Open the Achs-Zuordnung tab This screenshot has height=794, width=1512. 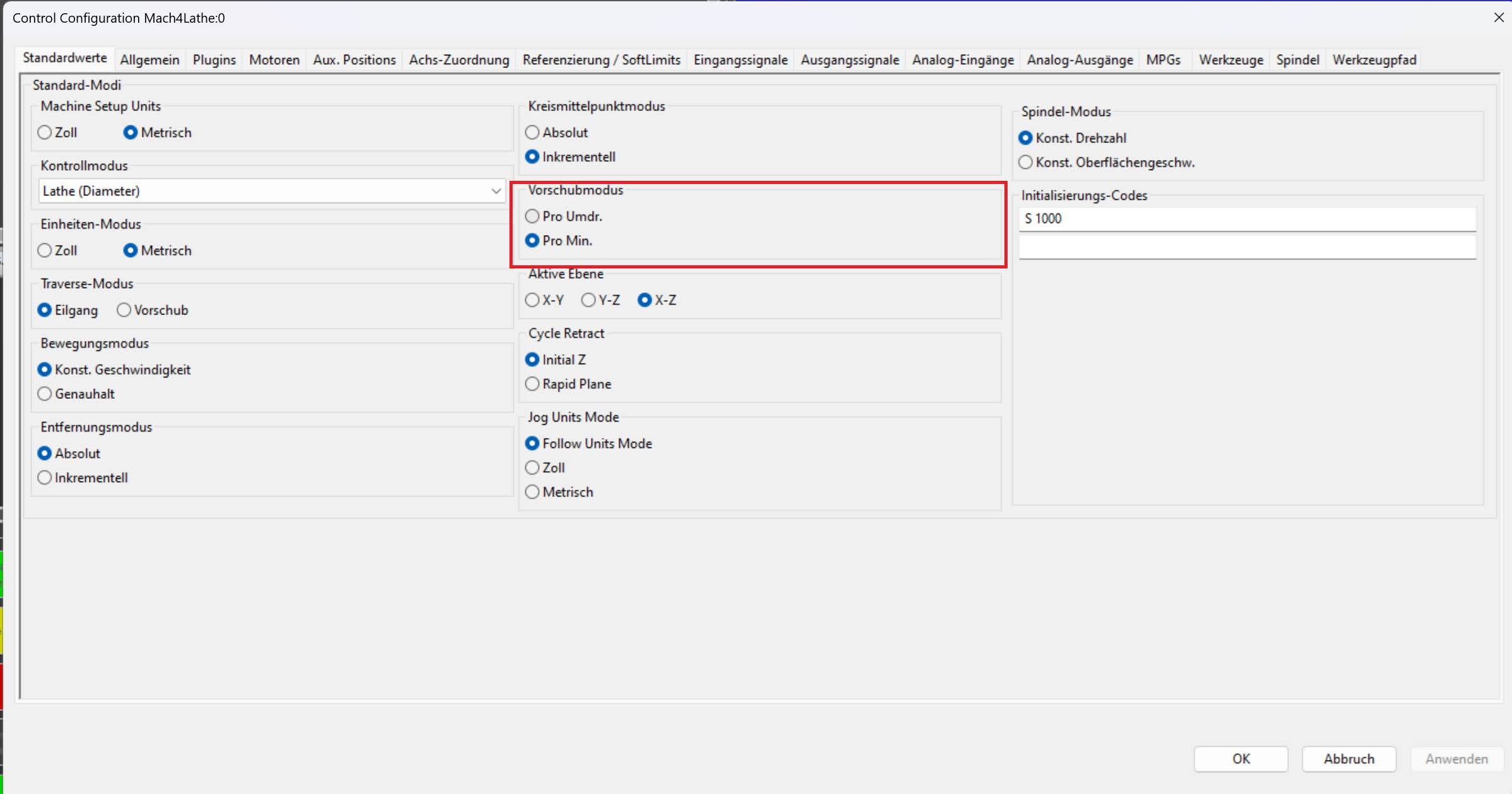pos(459,60)
